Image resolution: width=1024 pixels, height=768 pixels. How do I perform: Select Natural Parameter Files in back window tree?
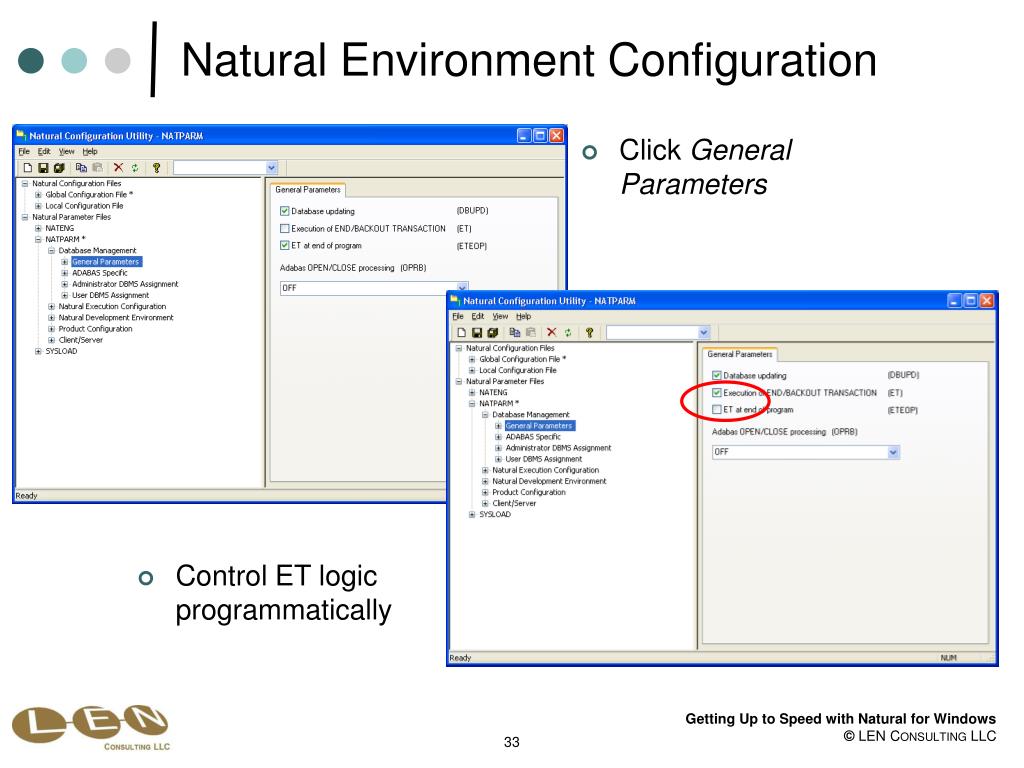[x=71, y=217]
